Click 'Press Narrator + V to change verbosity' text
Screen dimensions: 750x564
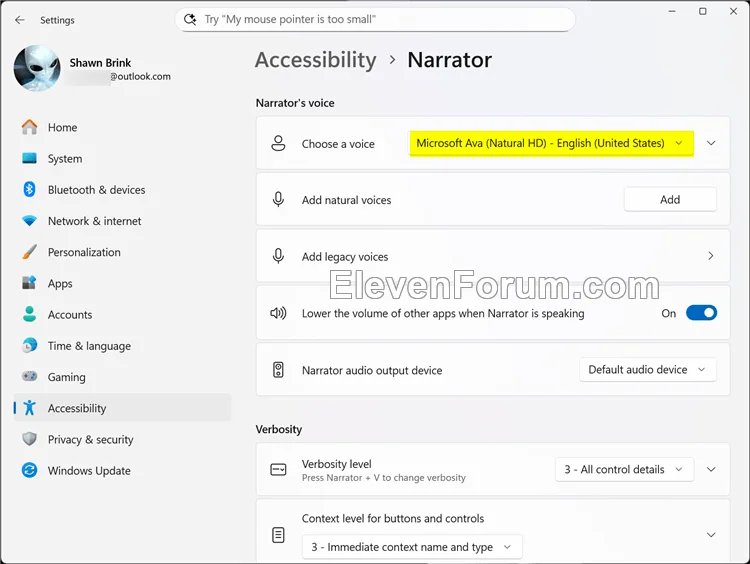[384, 477]
